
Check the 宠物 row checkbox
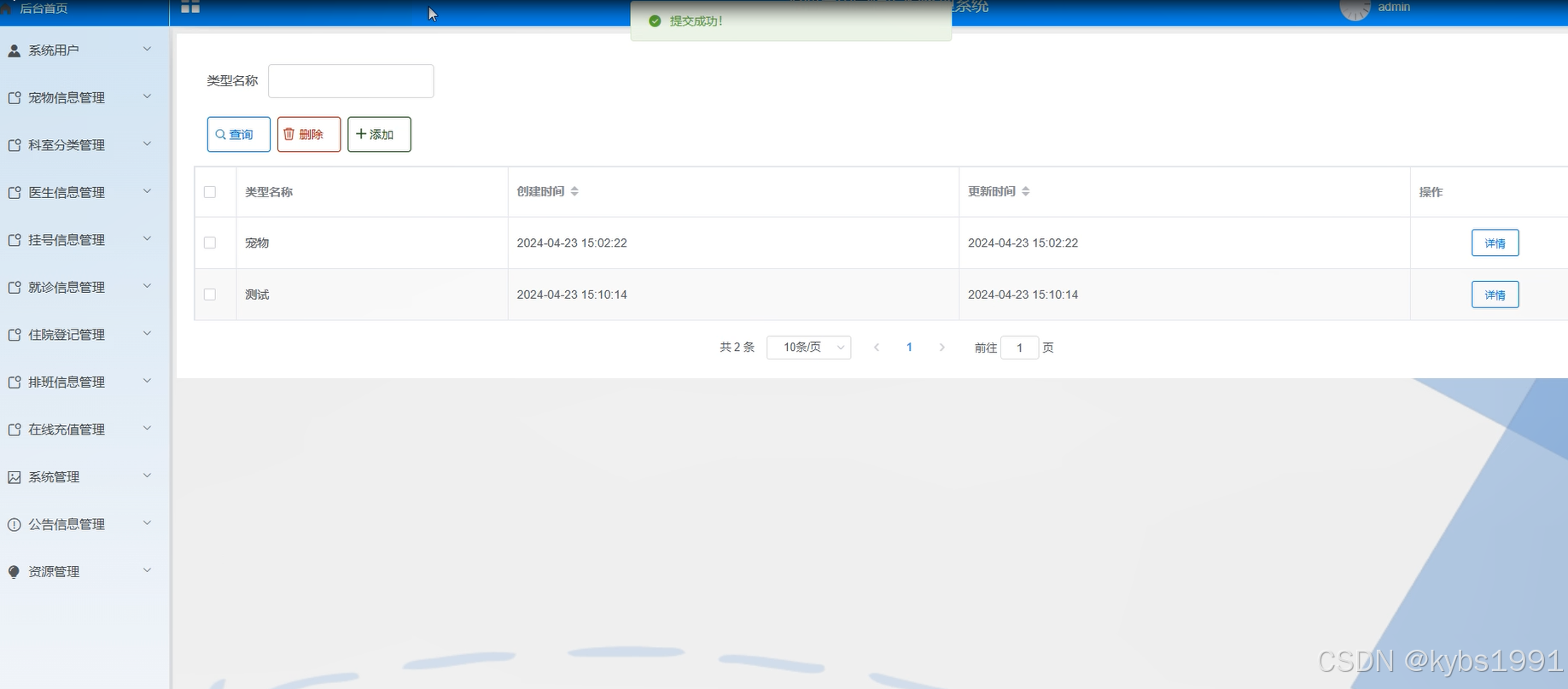coord(210,242)
